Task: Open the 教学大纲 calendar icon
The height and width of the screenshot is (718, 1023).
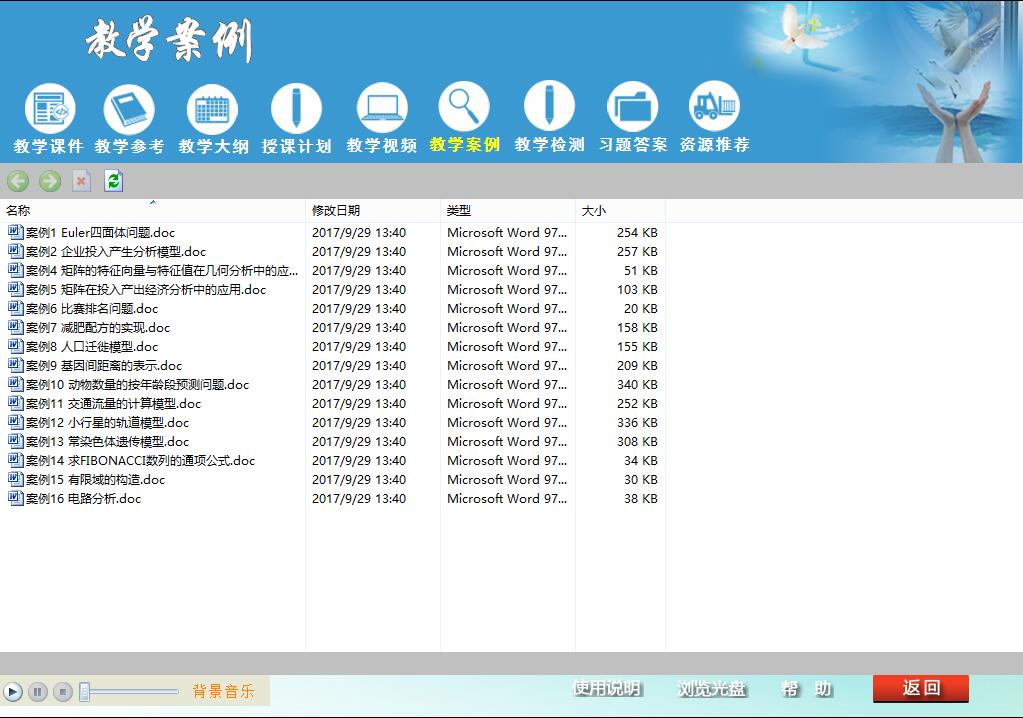Action: click(213, 109)
